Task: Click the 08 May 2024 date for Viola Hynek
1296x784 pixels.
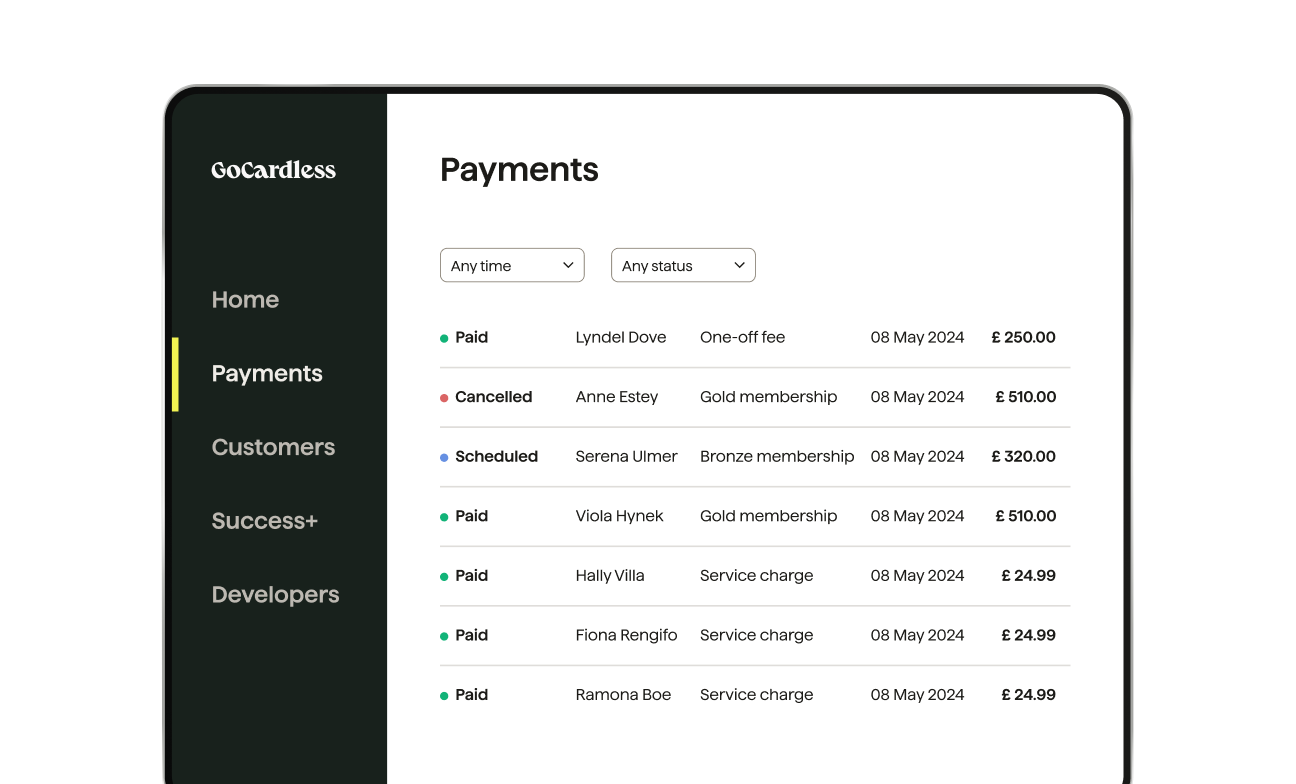Action: (x=917, y=516)
